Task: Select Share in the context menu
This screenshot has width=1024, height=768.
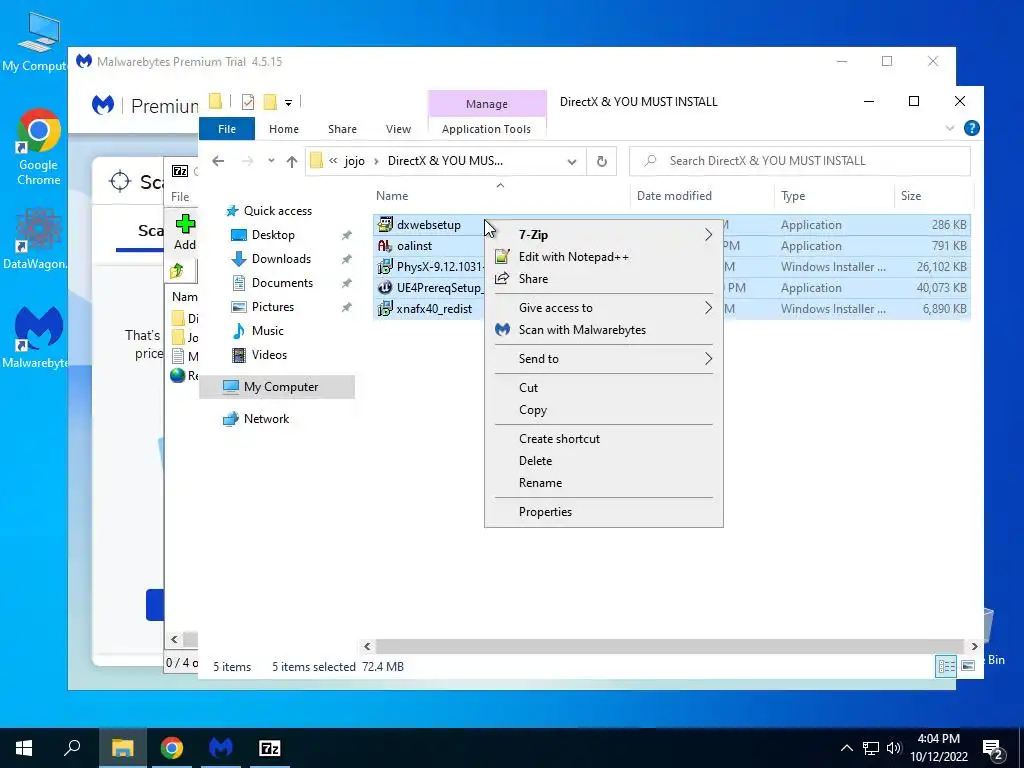Action: (603, 279)
